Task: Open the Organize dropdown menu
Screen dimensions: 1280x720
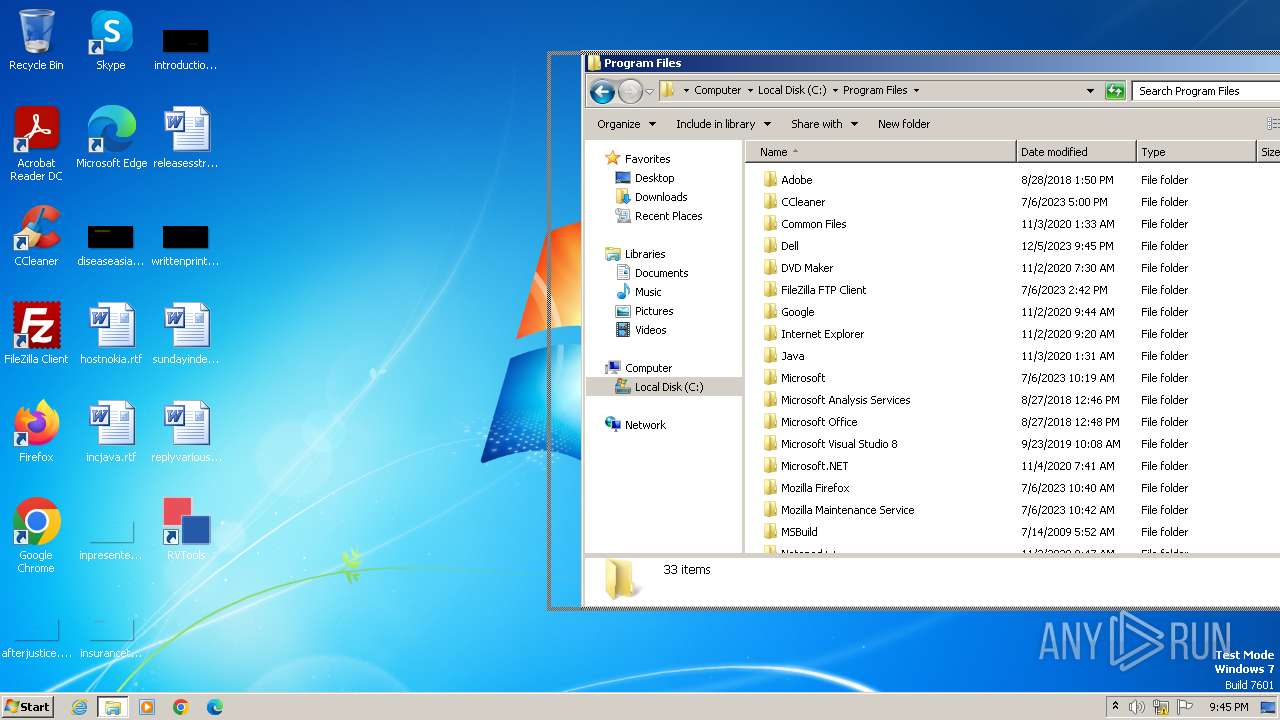Action: coord(626,124)
